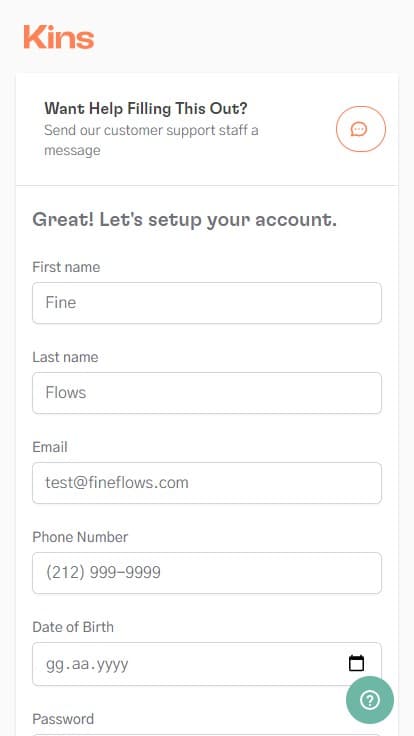The width and height of the screenshot is (414, 736).
Task: Click the green question mark help button
Action: (x=370, y=700)
